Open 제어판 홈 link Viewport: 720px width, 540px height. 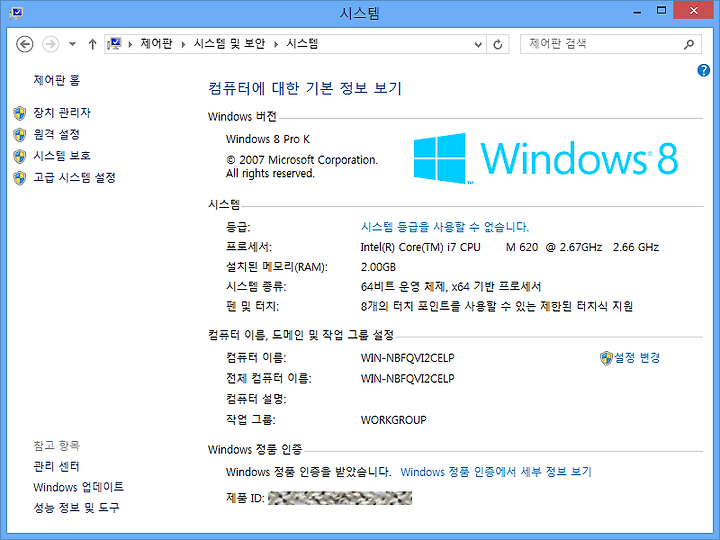[x=56, y=80]
